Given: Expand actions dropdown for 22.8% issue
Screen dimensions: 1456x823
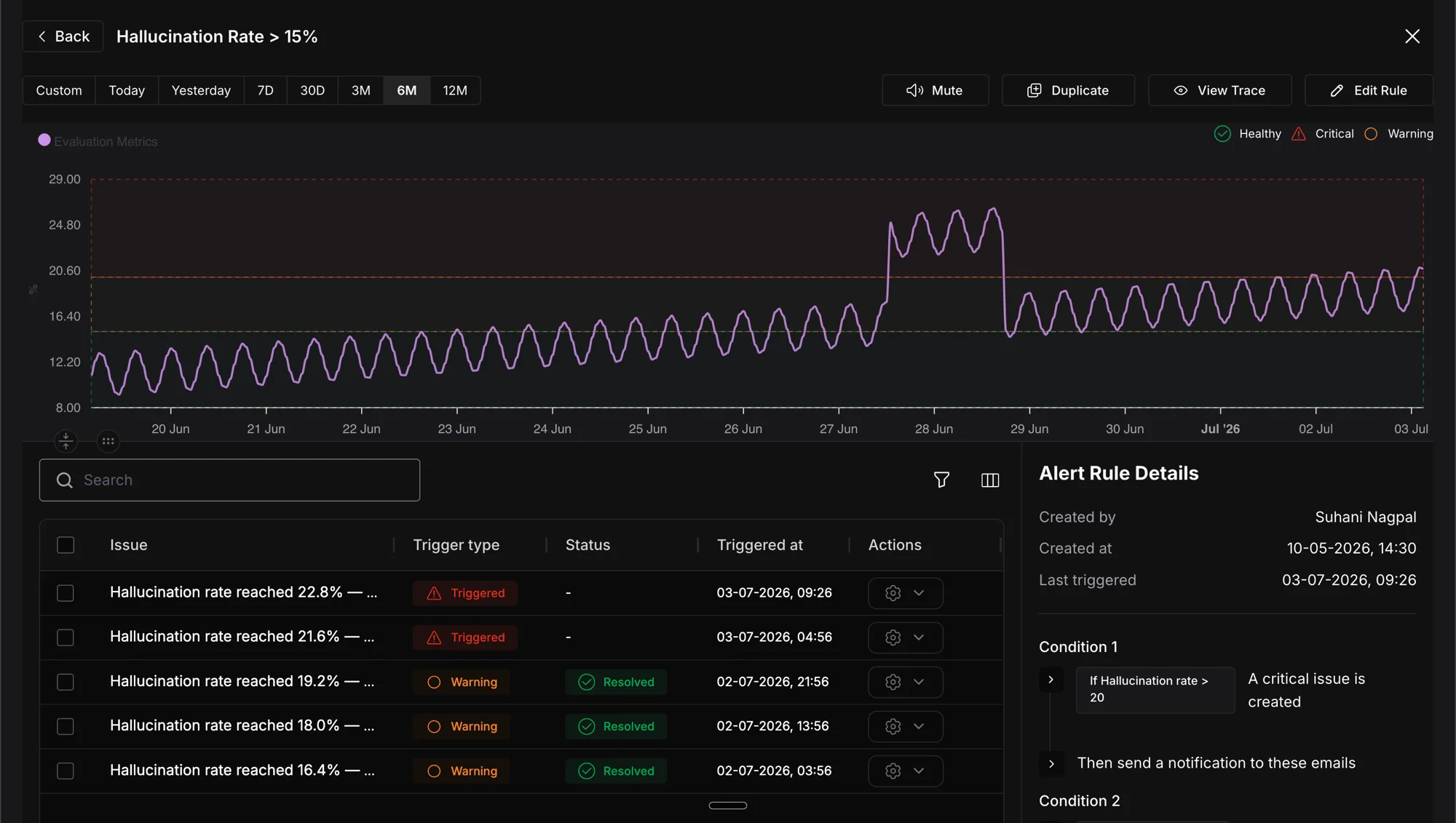Looking at the screenshot, I should coord(919,593).
